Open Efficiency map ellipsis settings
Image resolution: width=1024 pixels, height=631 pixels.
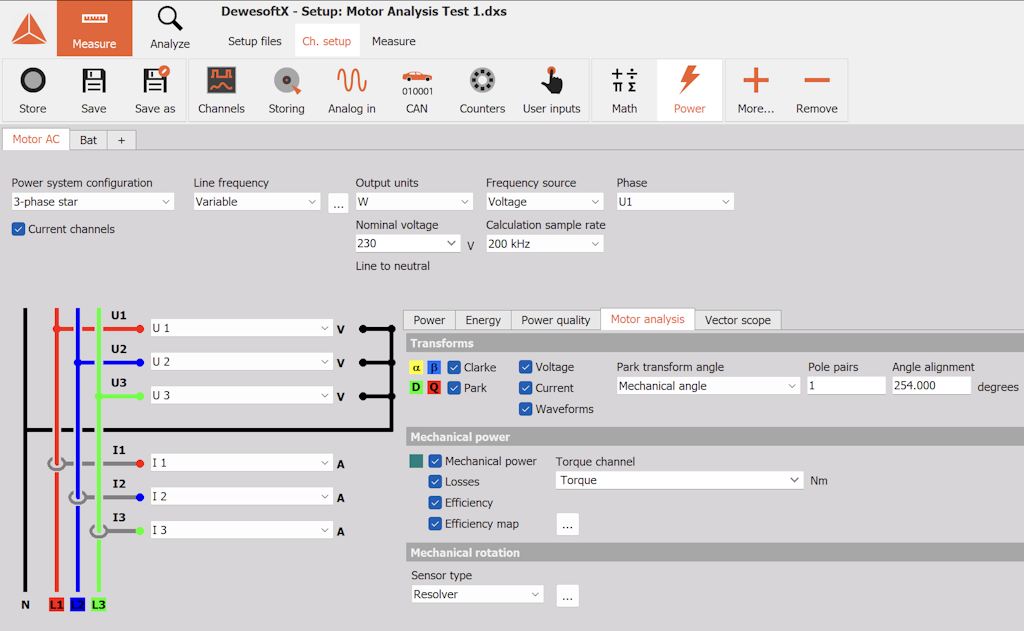pos(568,525)
